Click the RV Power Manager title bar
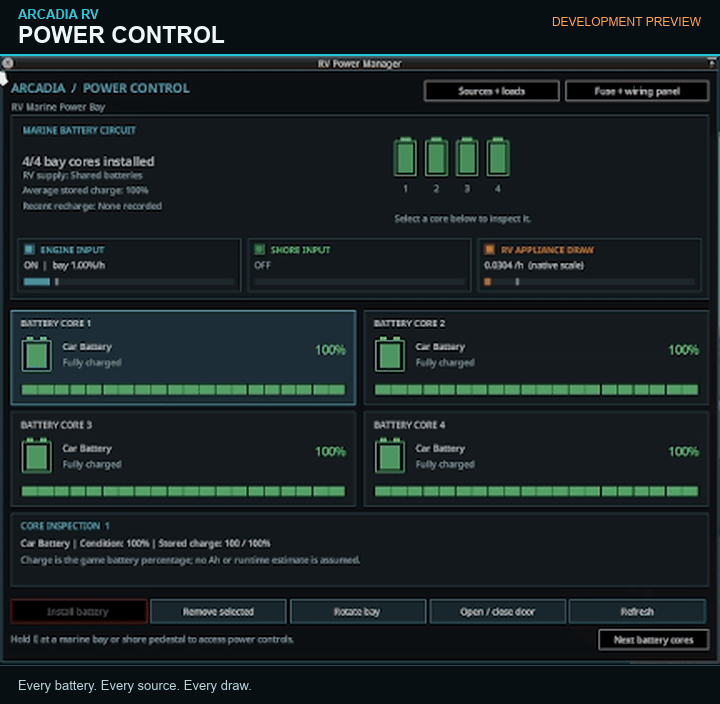 (x=360, y=63)
